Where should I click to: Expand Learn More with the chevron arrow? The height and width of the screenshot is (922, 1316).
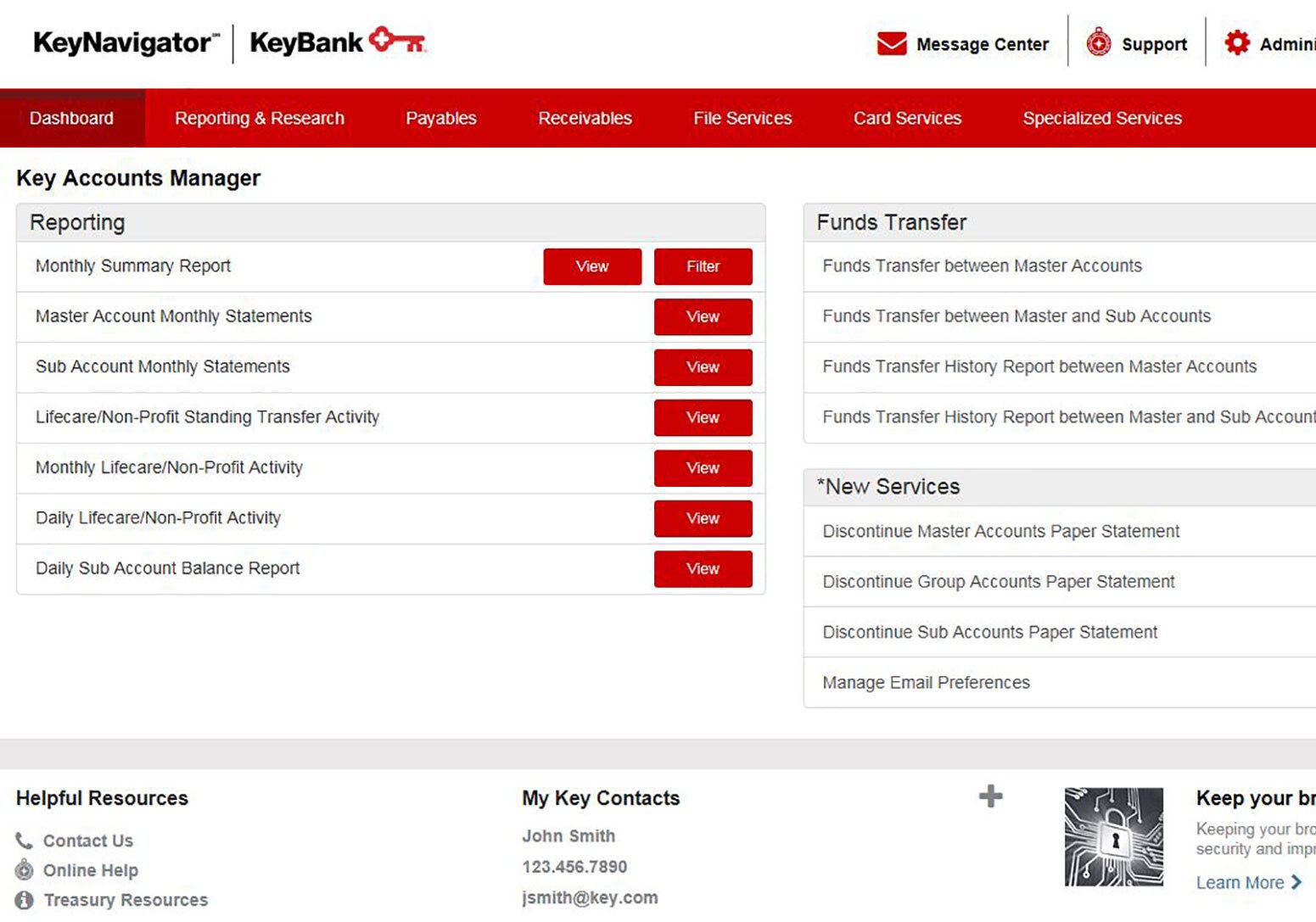pyautogui.click(x=1297, y=882)
